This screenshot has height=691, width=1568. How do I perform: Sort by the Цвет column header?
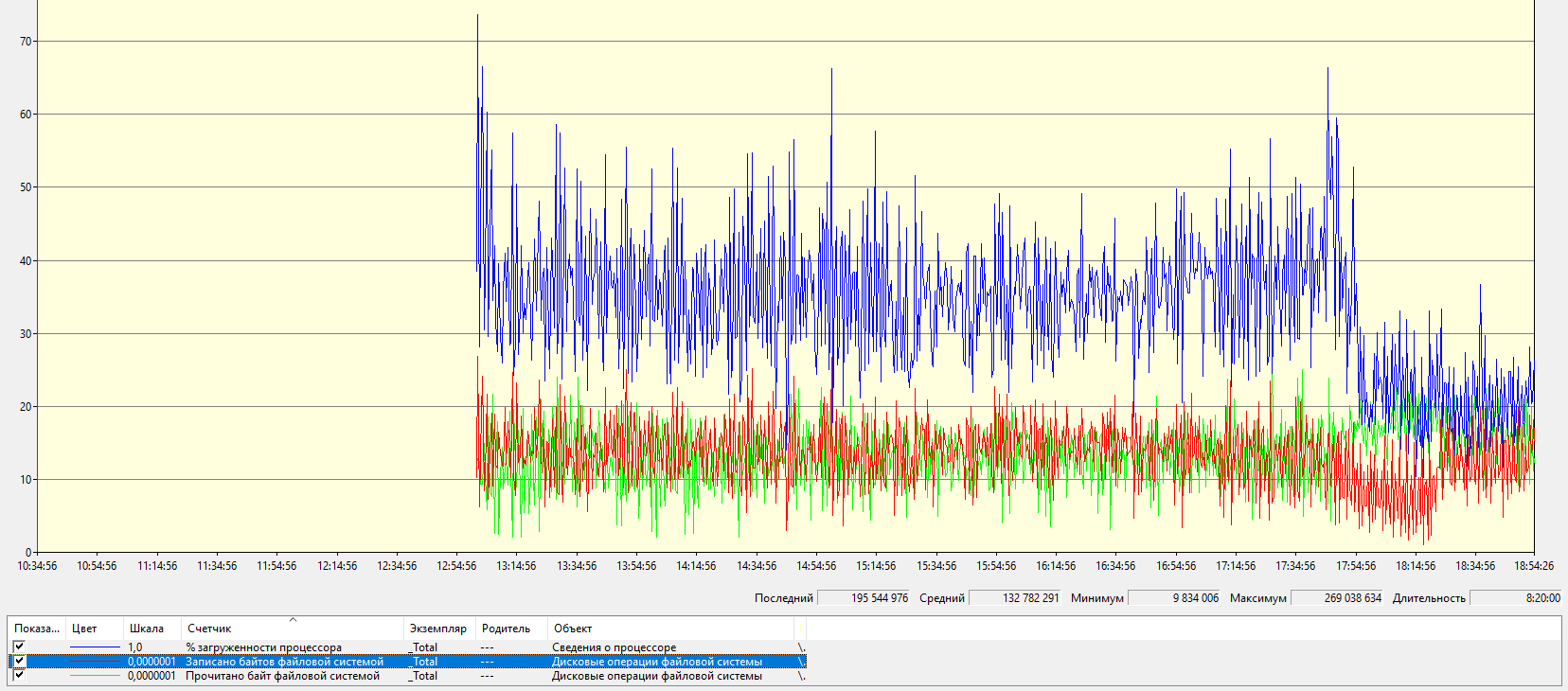pyautogui.click(x=94, y=629)
